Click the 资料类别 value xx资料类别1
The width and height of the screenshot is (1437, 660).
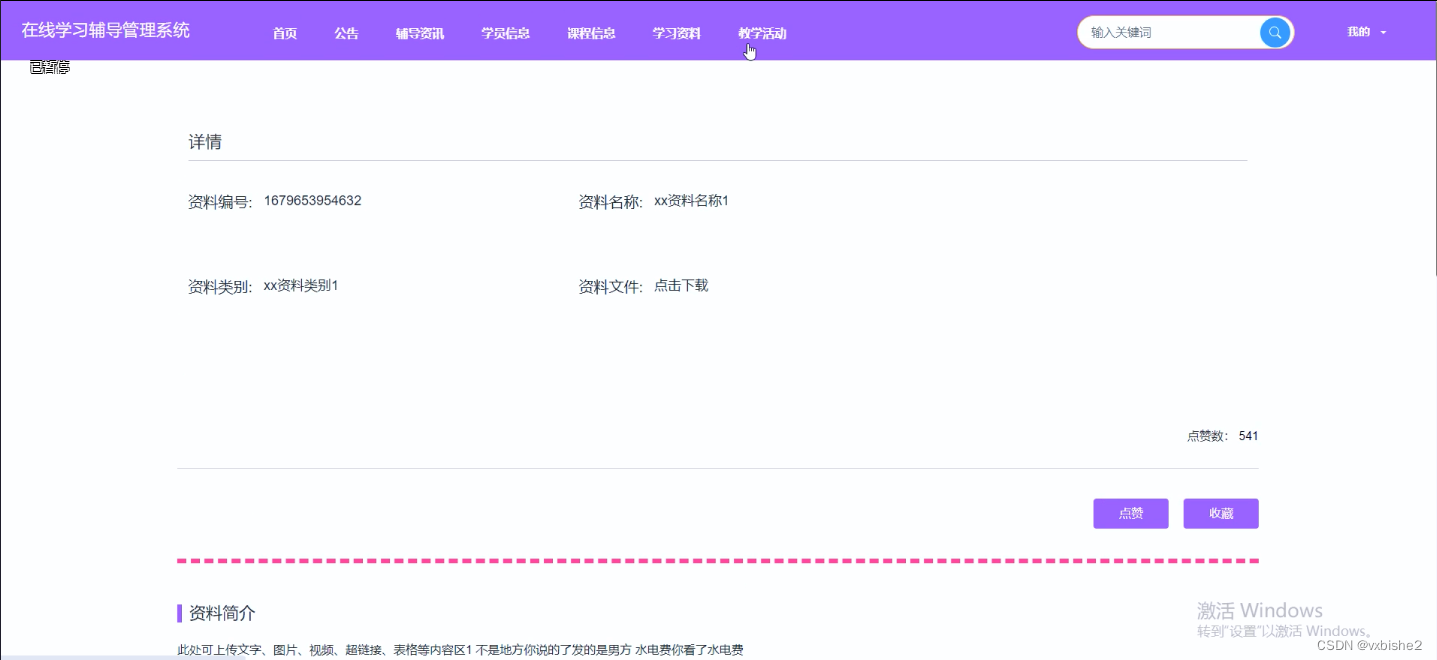point(301,285)
